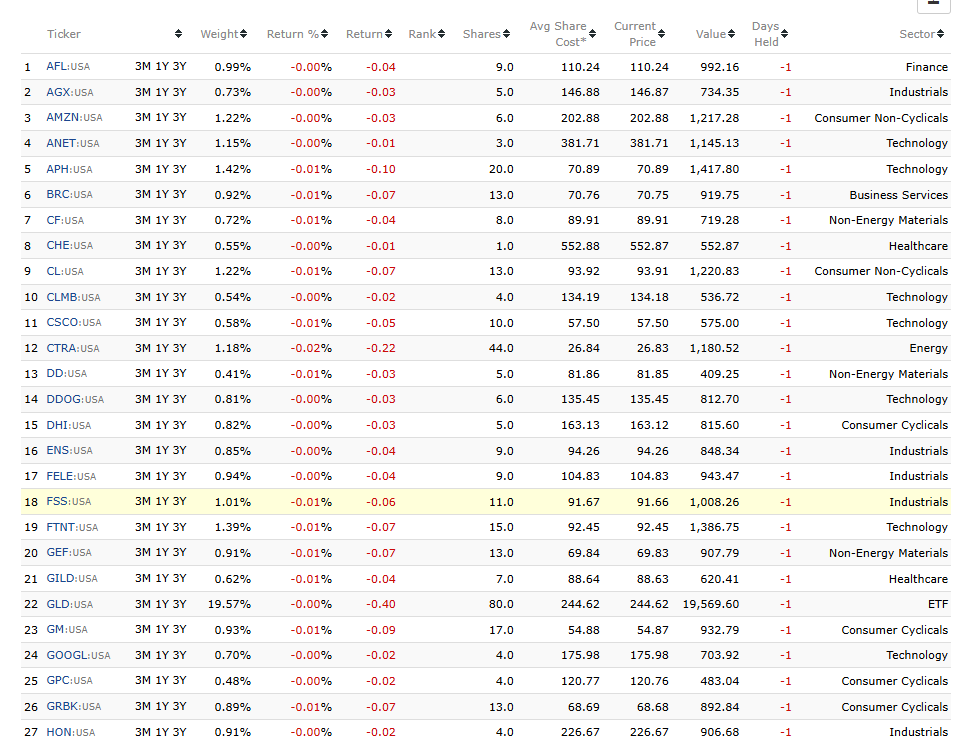Open 1Y chart for AMZN row
964x744 pixels.
(x=162, y=117)
